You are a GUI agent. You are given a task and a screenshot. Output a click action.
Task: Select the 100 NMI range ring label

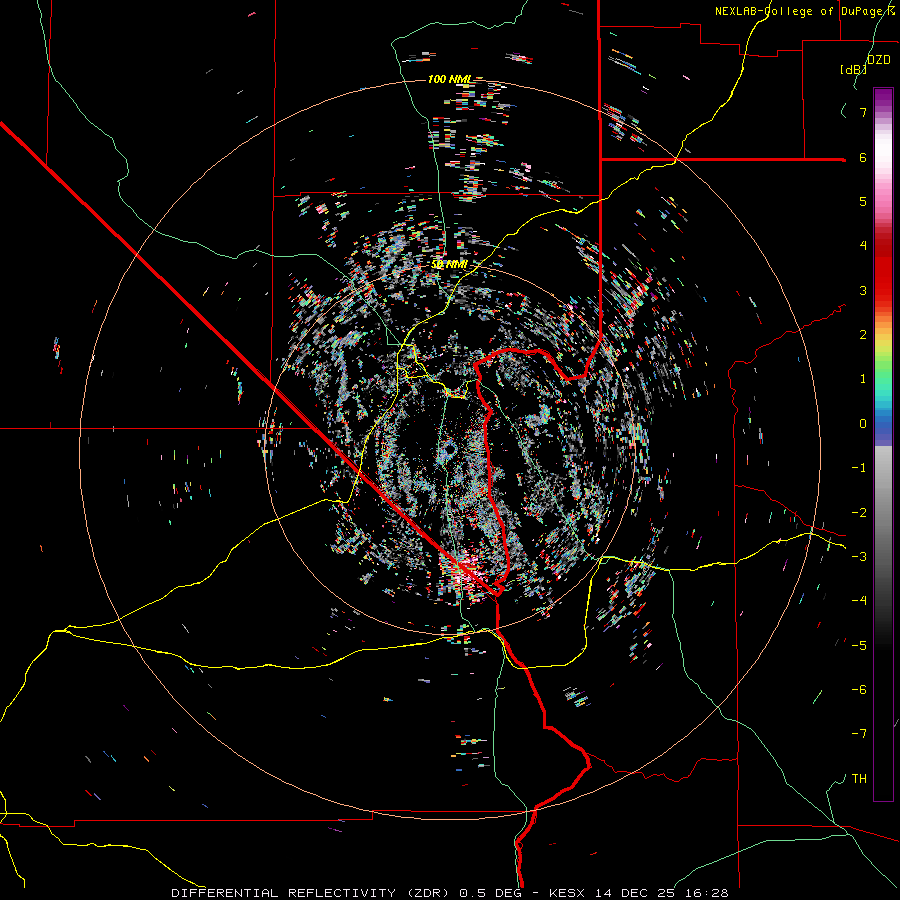[x=450, y=79]
